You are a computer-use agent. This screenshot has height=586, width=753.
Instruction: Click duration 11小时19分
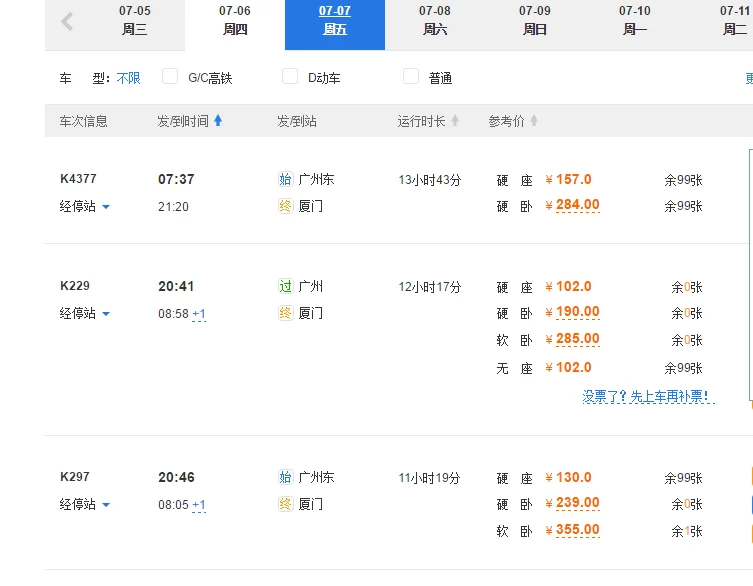point(429,478)
